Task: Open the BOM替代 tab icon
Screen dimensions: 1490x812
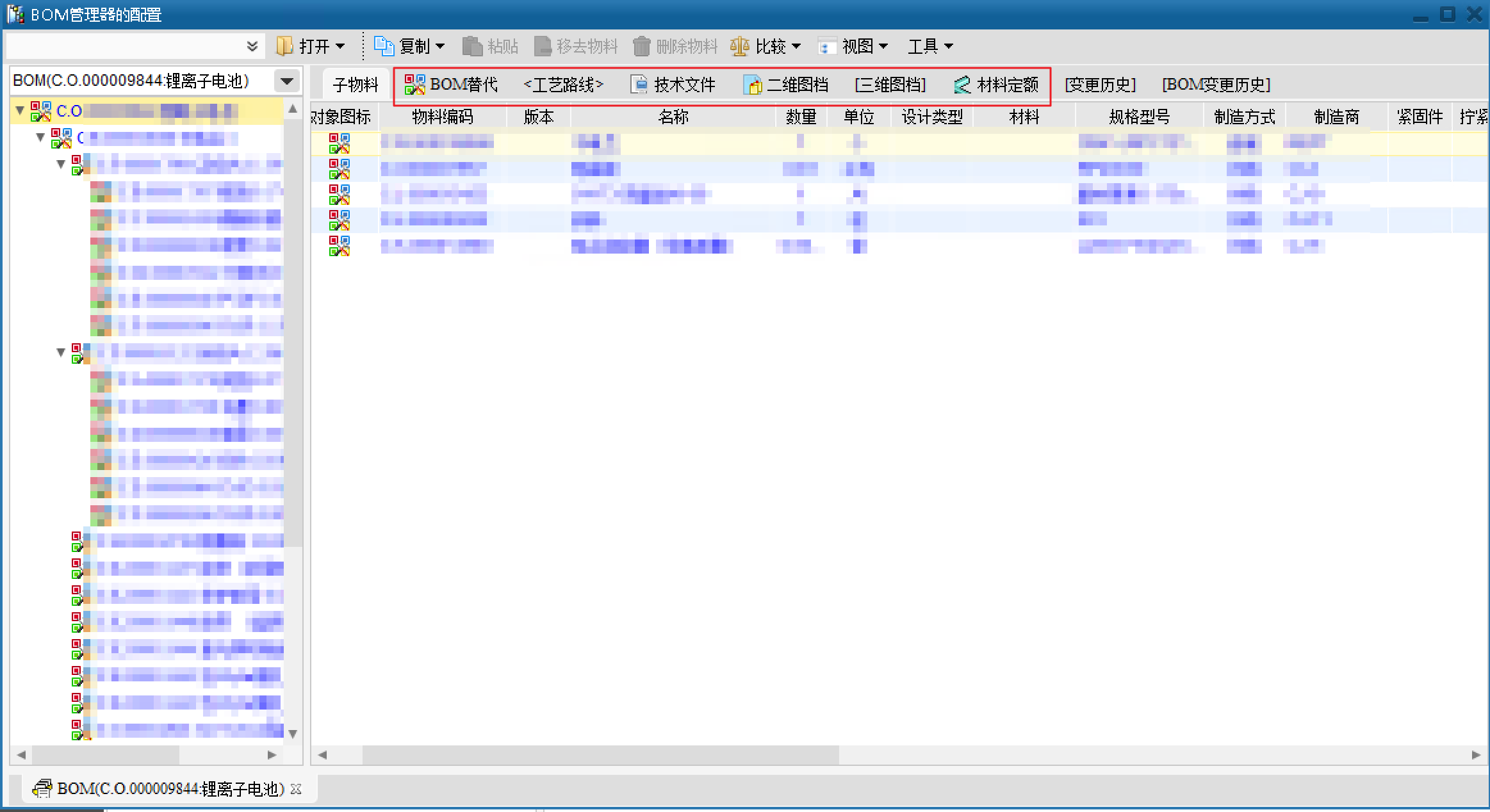Action: [415, 85]
